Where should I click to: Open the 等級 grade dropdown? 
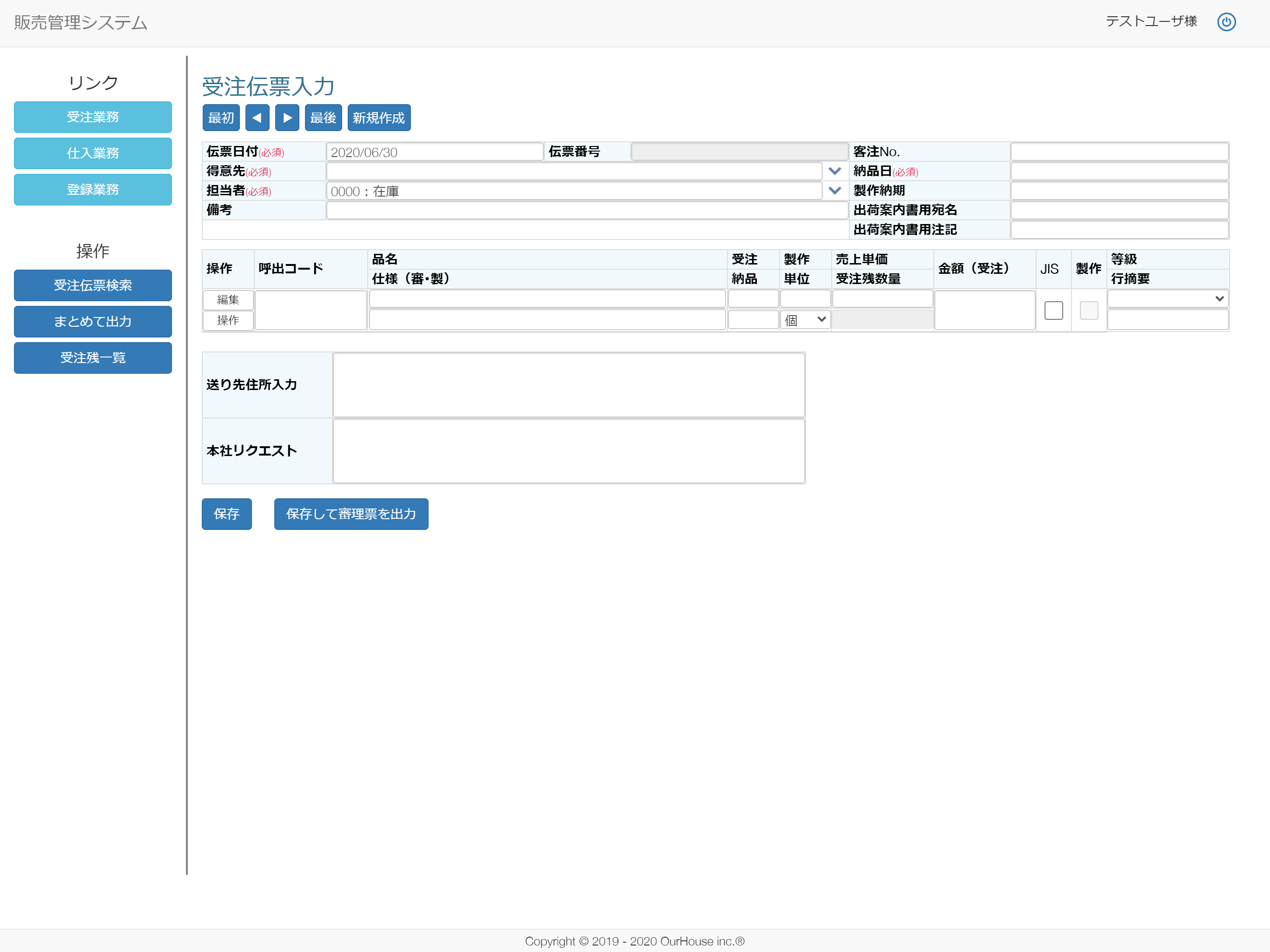1167,298
